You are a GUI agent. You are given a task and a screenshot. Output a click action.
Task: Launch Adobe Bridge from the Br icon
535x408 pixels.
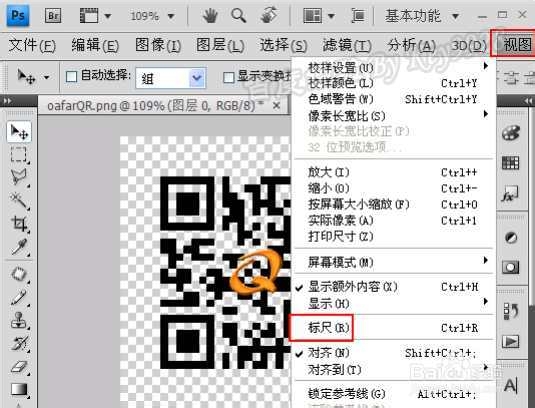pyautogui.click(x=53, y=16)
